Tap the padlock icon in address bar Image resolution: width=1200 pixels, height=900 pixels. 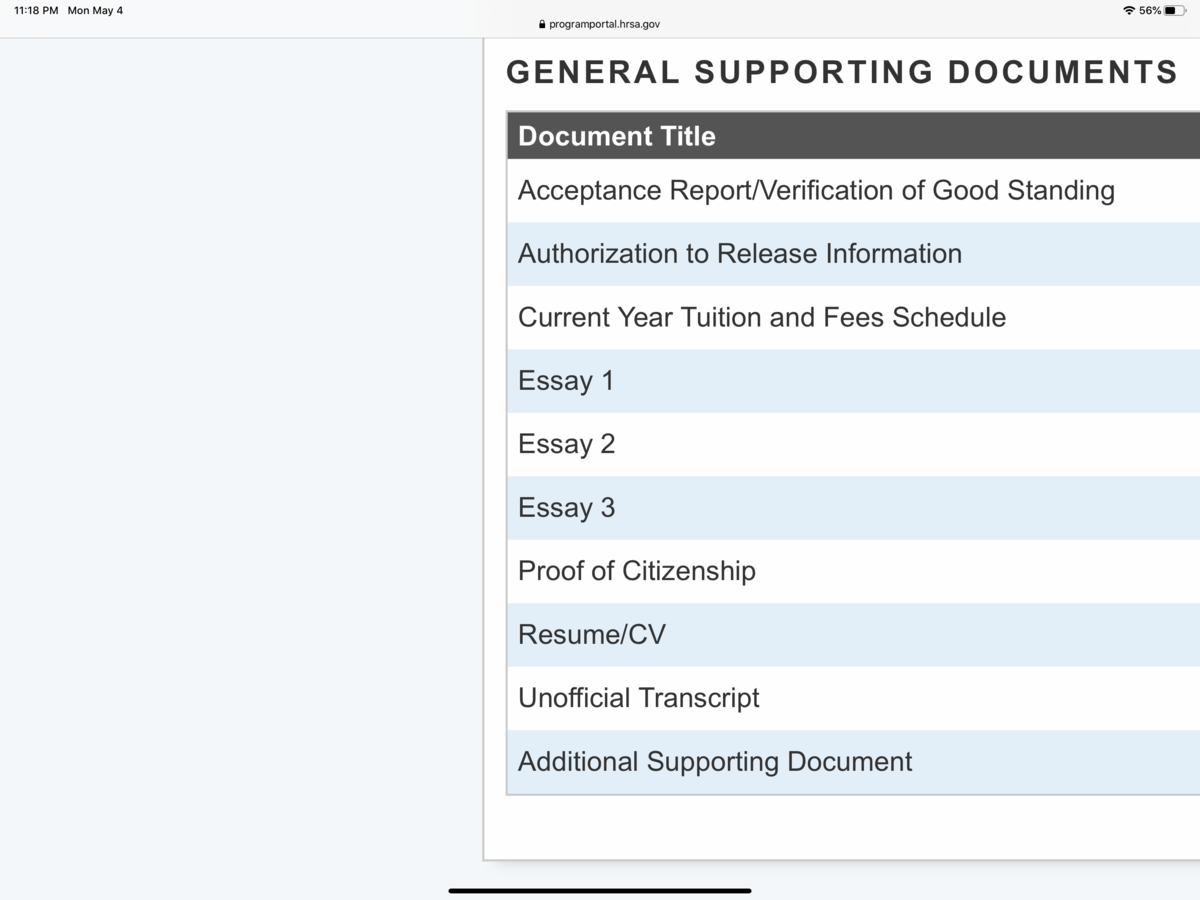tap(542, 24)
